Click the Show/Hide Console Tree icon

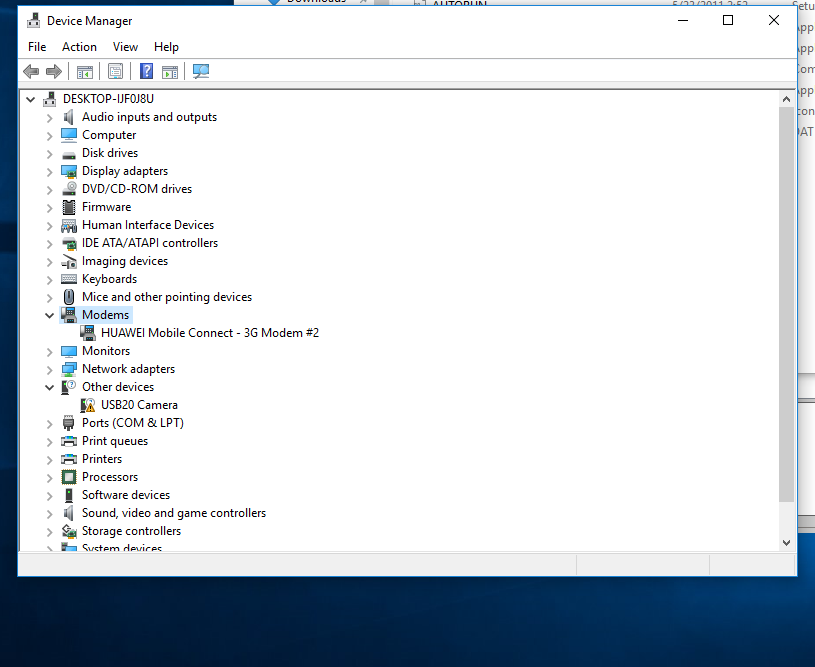[x=85, y=71]
